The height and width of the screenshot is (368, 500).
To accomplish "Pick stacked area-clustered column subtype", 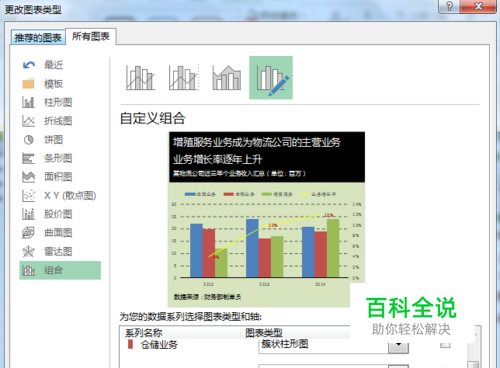I will pos(227,77).
